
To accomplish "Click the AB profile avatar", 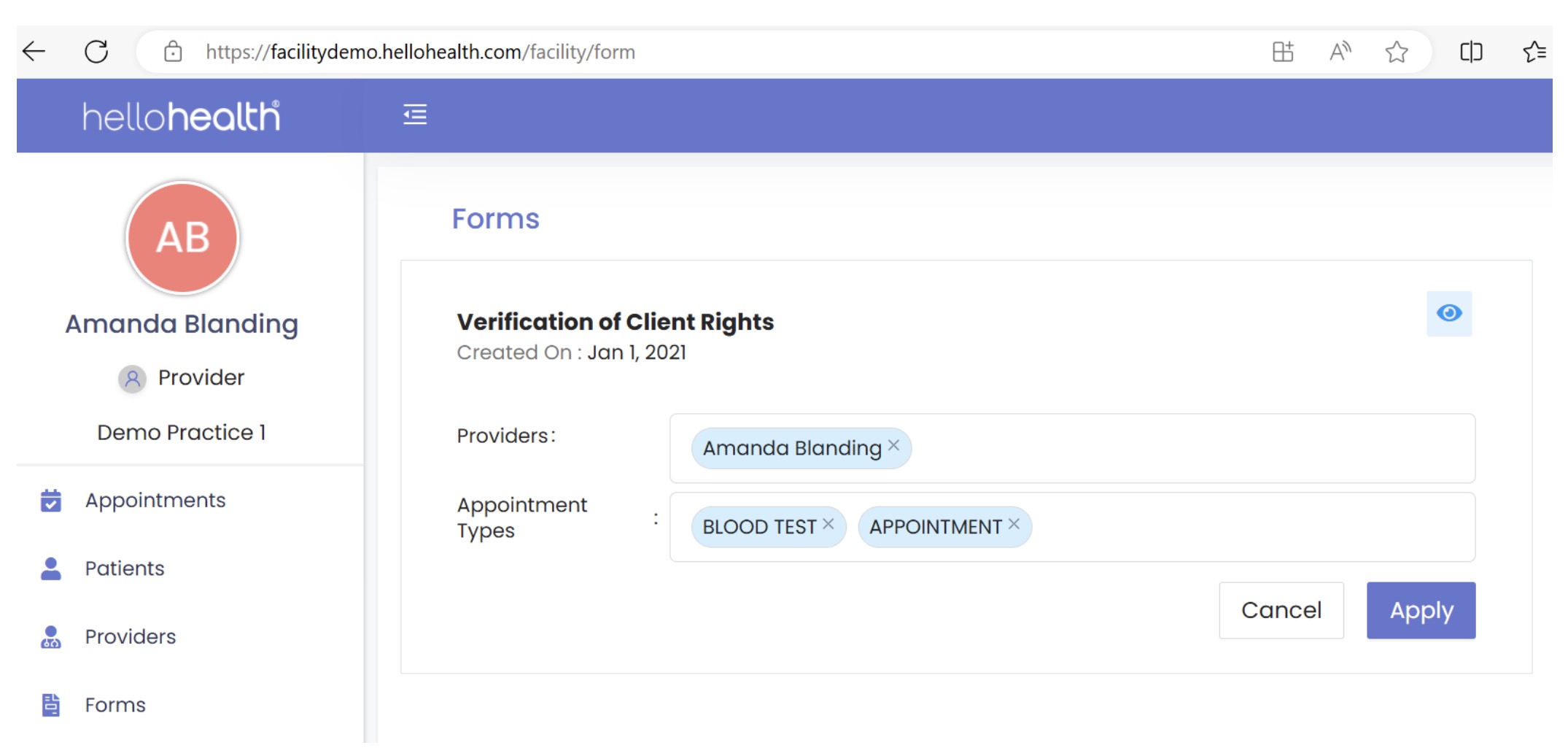I will pyautogui.click(x=182, y=238).
